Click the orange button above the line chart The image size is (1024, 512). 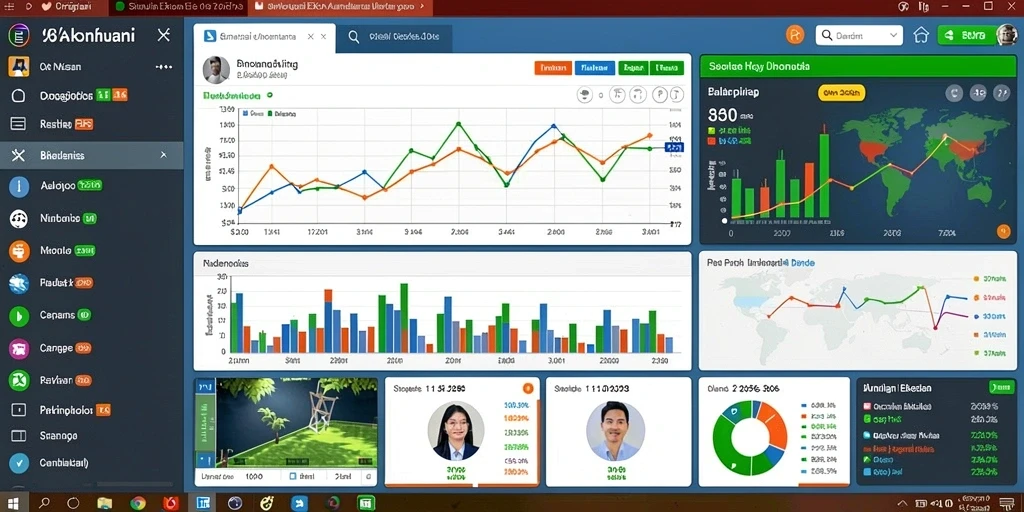pyautogui.click(x=553, y=67)
